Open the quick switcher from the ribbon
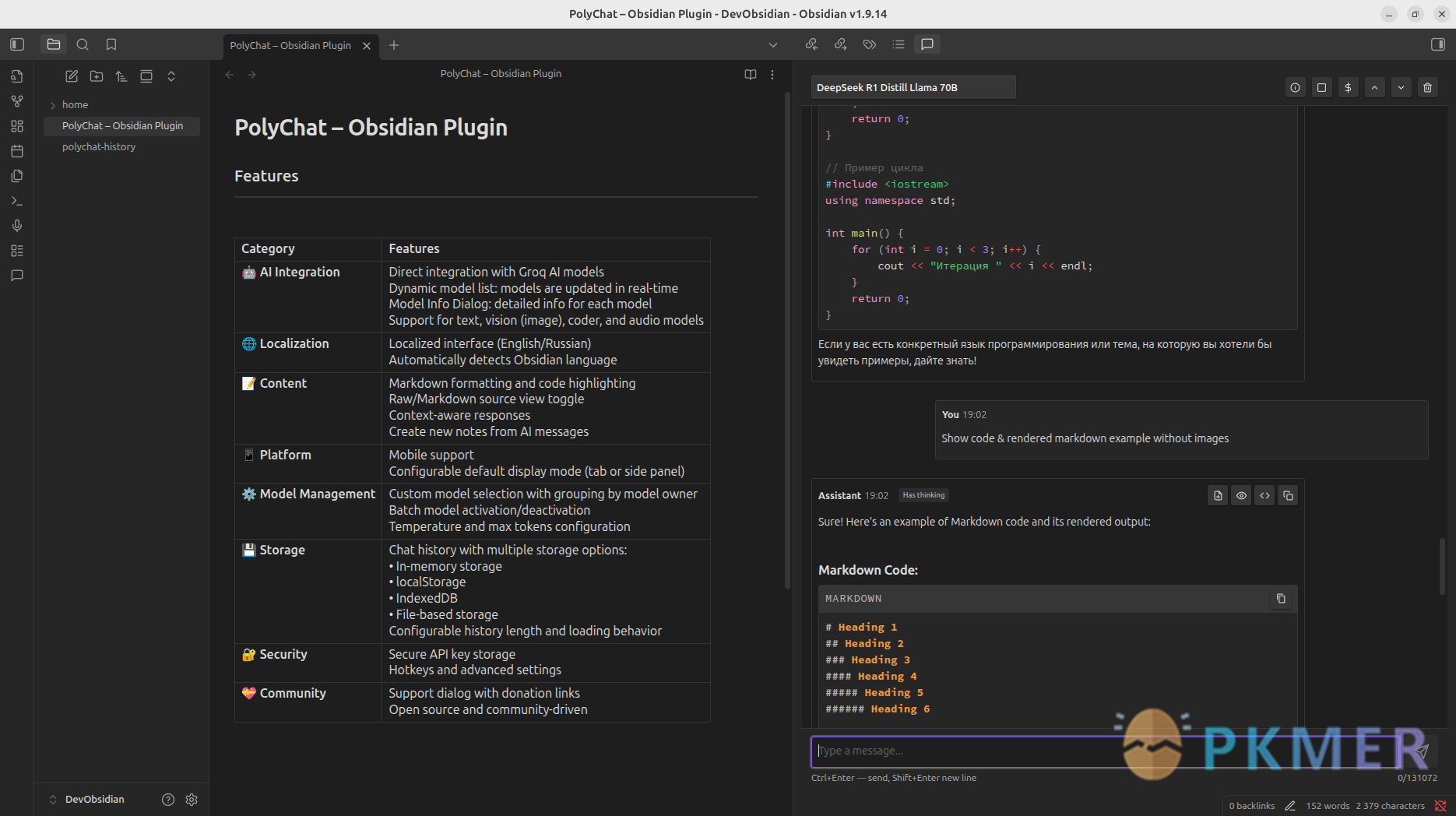 17,76
